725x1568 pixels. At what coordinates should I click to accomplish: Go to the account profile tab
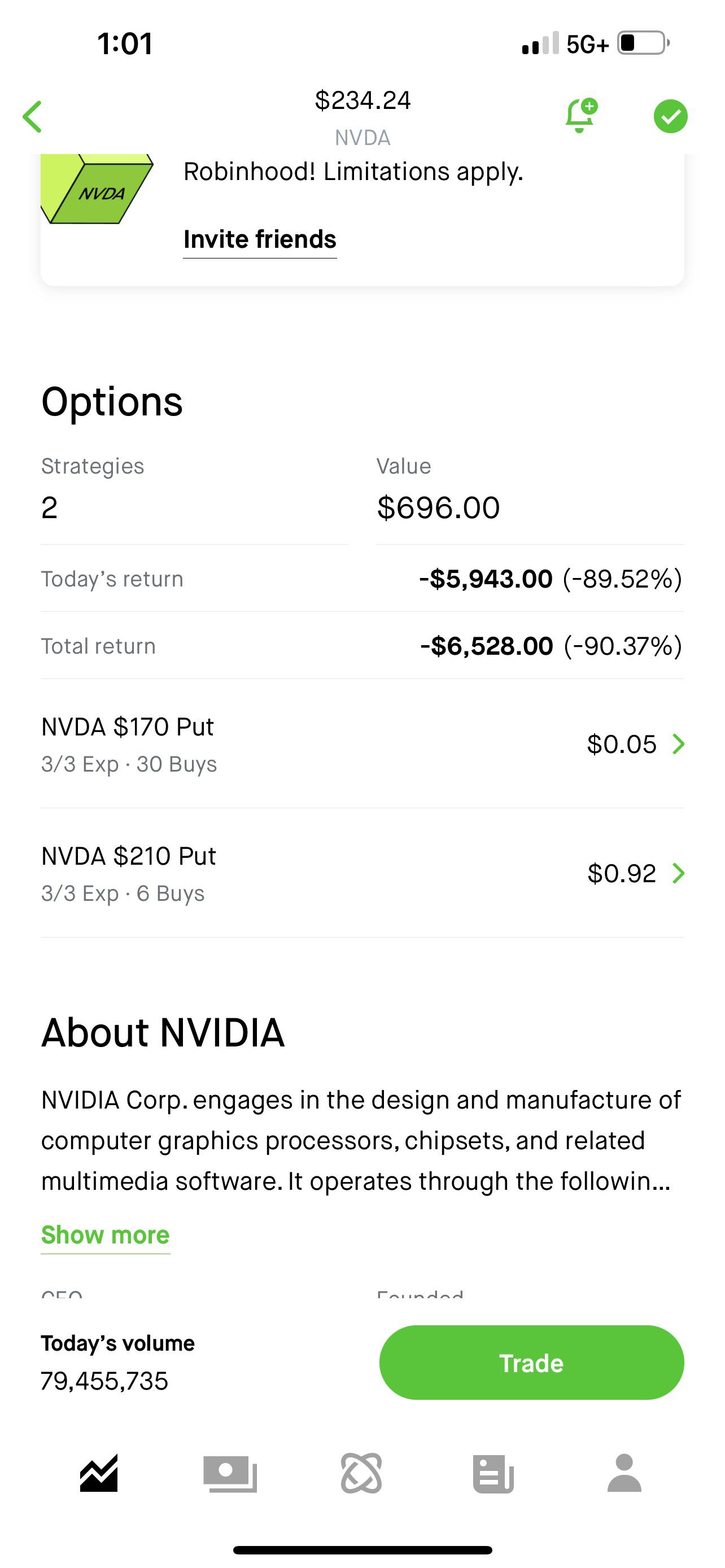624,1473
